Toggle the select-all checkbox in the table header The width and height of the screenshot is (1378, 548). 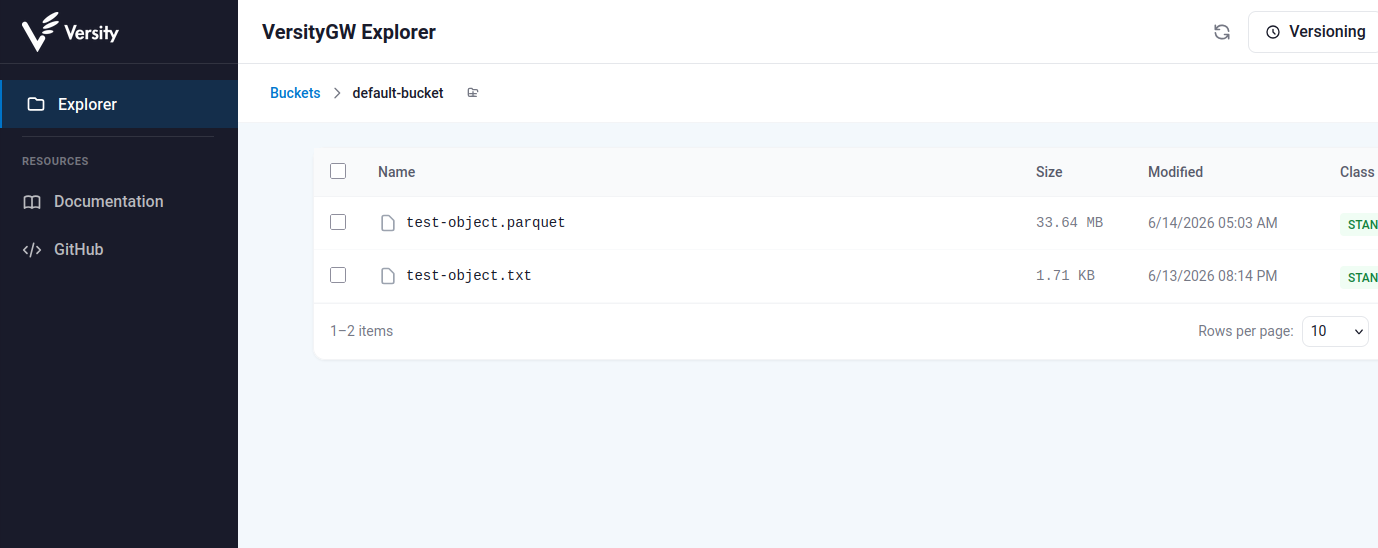coord(338,171)
